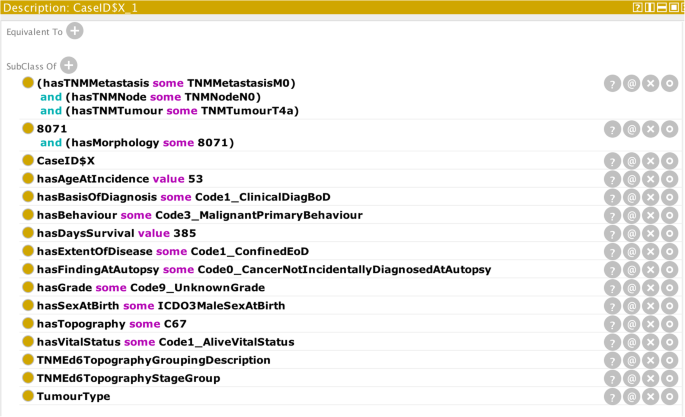This screenshot has height=417, width=685.
Task: Split the view vertically from header
Action: point(650,7)
